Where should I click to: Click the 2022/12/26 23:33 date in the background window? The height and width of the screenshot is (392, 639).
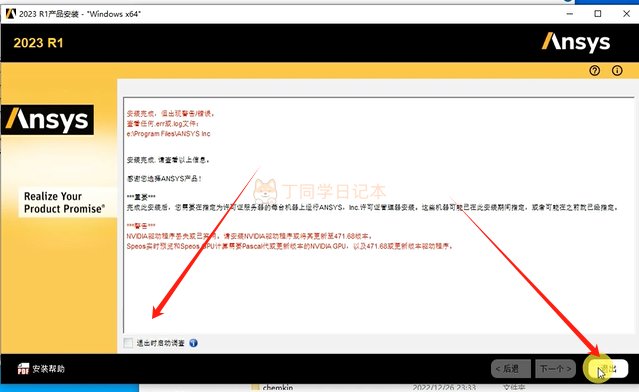click(444, 388)
